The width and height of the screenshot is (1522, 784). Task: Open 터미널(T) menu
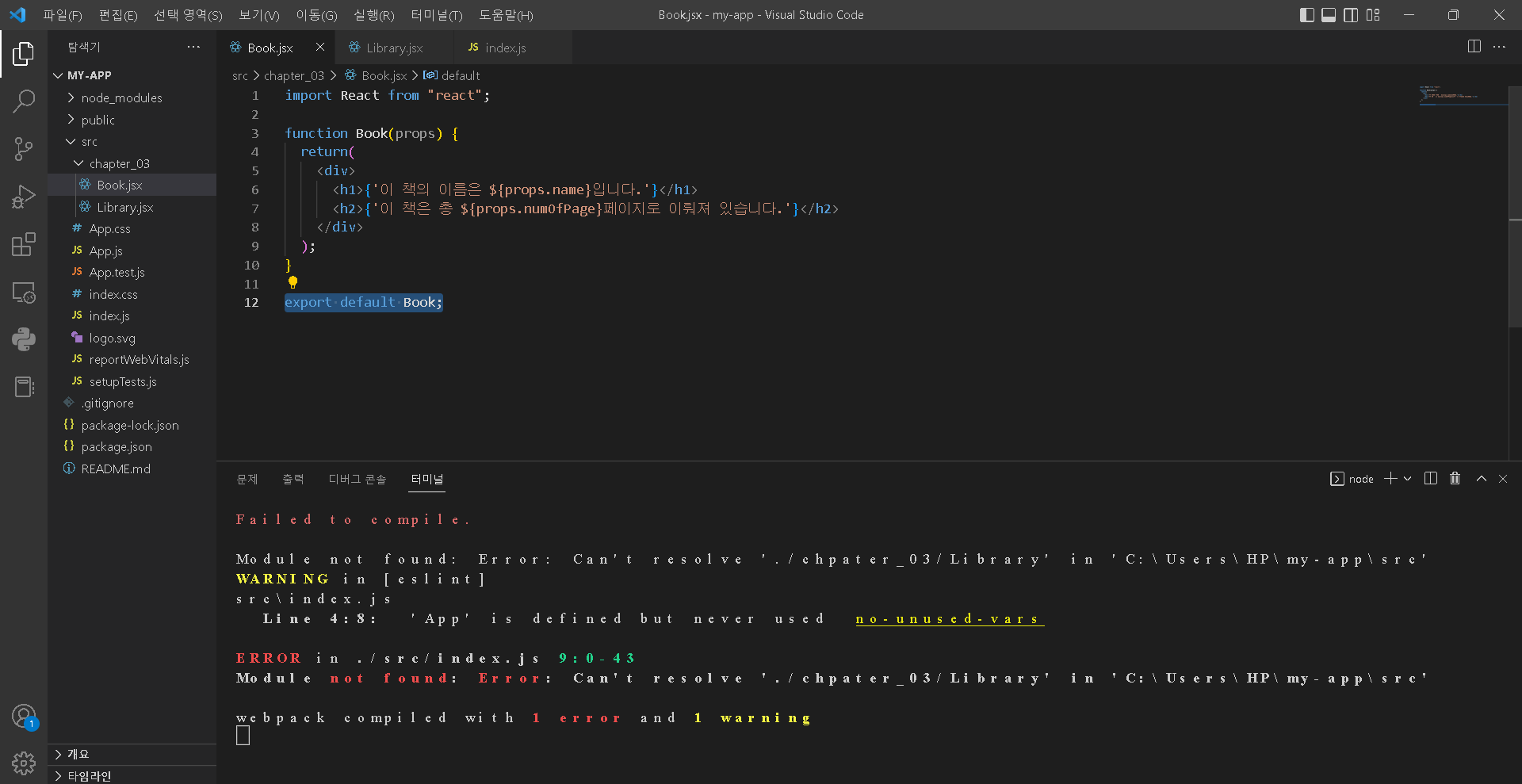pos(437,15)
